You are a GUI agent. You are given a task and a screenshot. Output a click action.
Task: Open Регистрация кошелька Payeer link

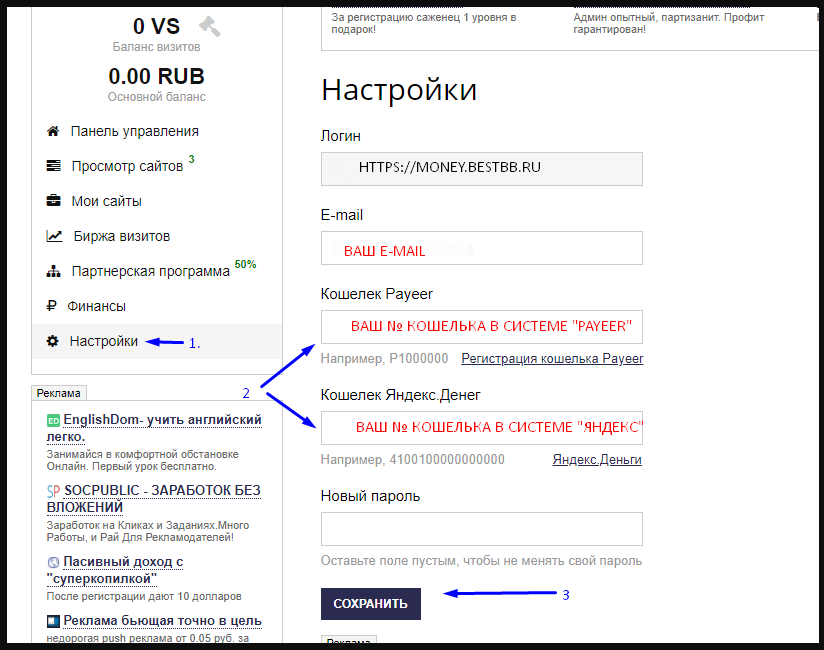552,358
